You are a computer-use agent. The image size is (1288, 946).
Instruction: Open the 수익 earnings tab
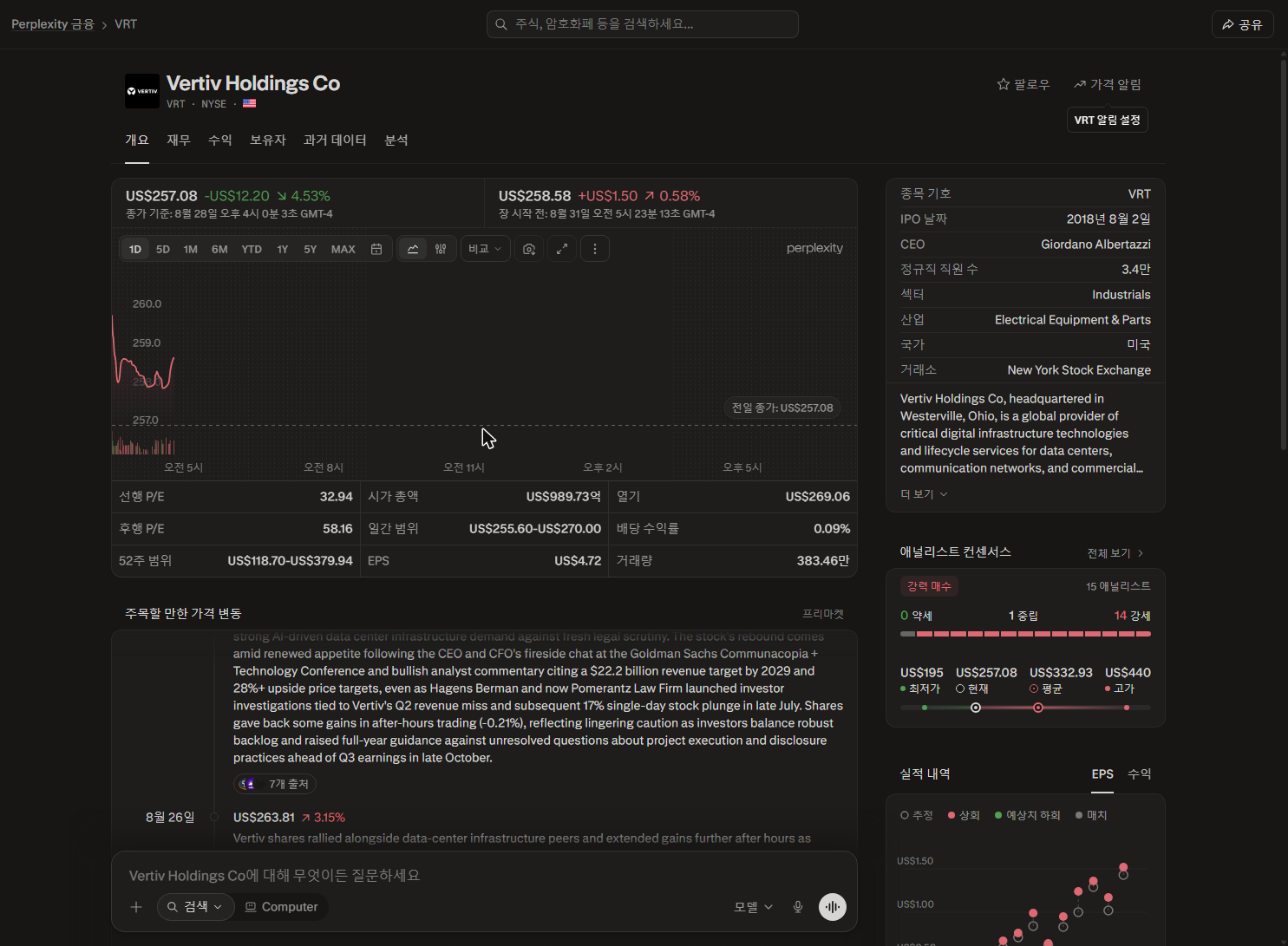click(x=220, y=140)
